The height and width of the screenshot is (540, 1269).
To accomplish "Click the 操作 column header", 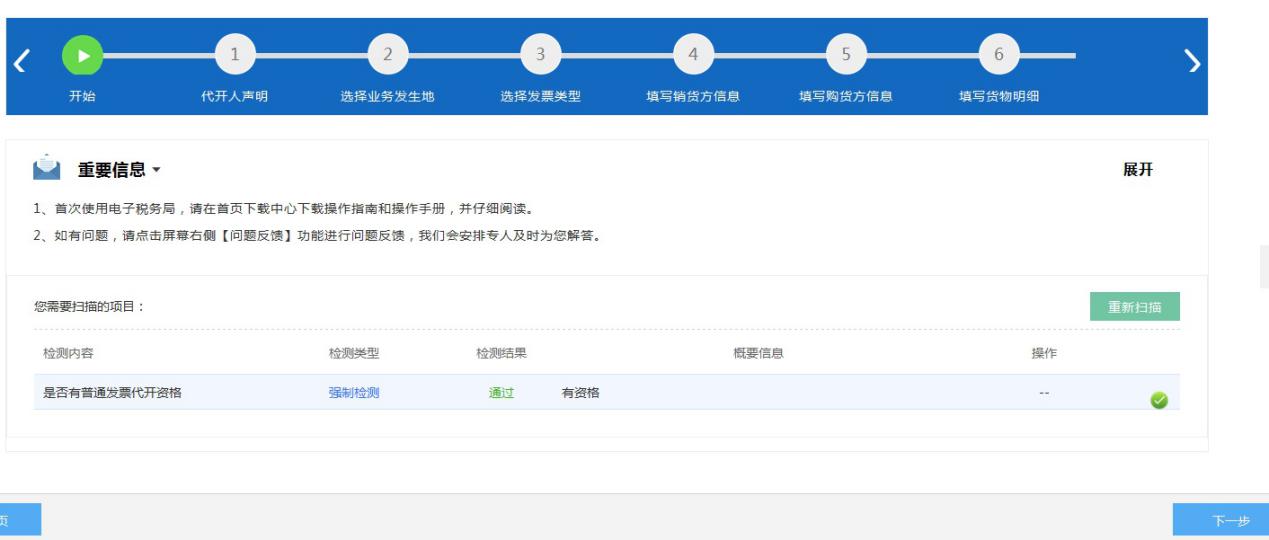I will click(1044, 354).
